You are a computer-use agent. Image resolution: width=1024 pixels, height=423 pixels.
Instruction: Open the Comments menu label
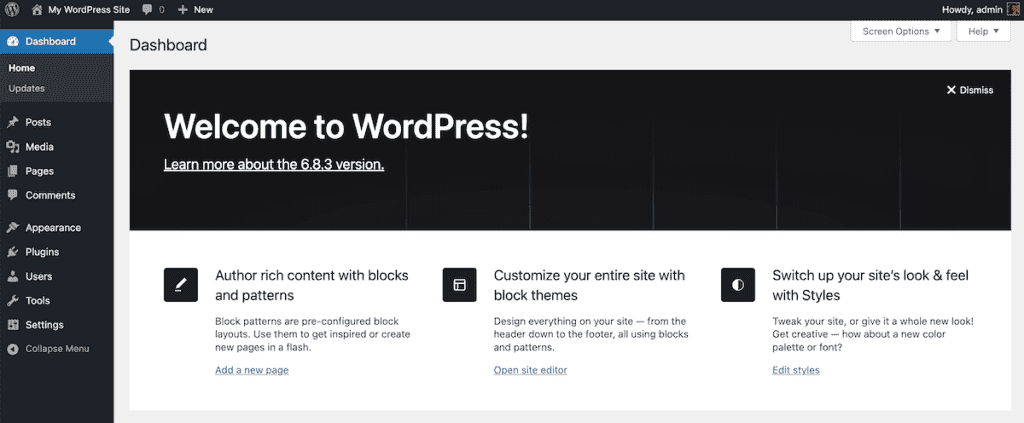click(x=50, y=195)
